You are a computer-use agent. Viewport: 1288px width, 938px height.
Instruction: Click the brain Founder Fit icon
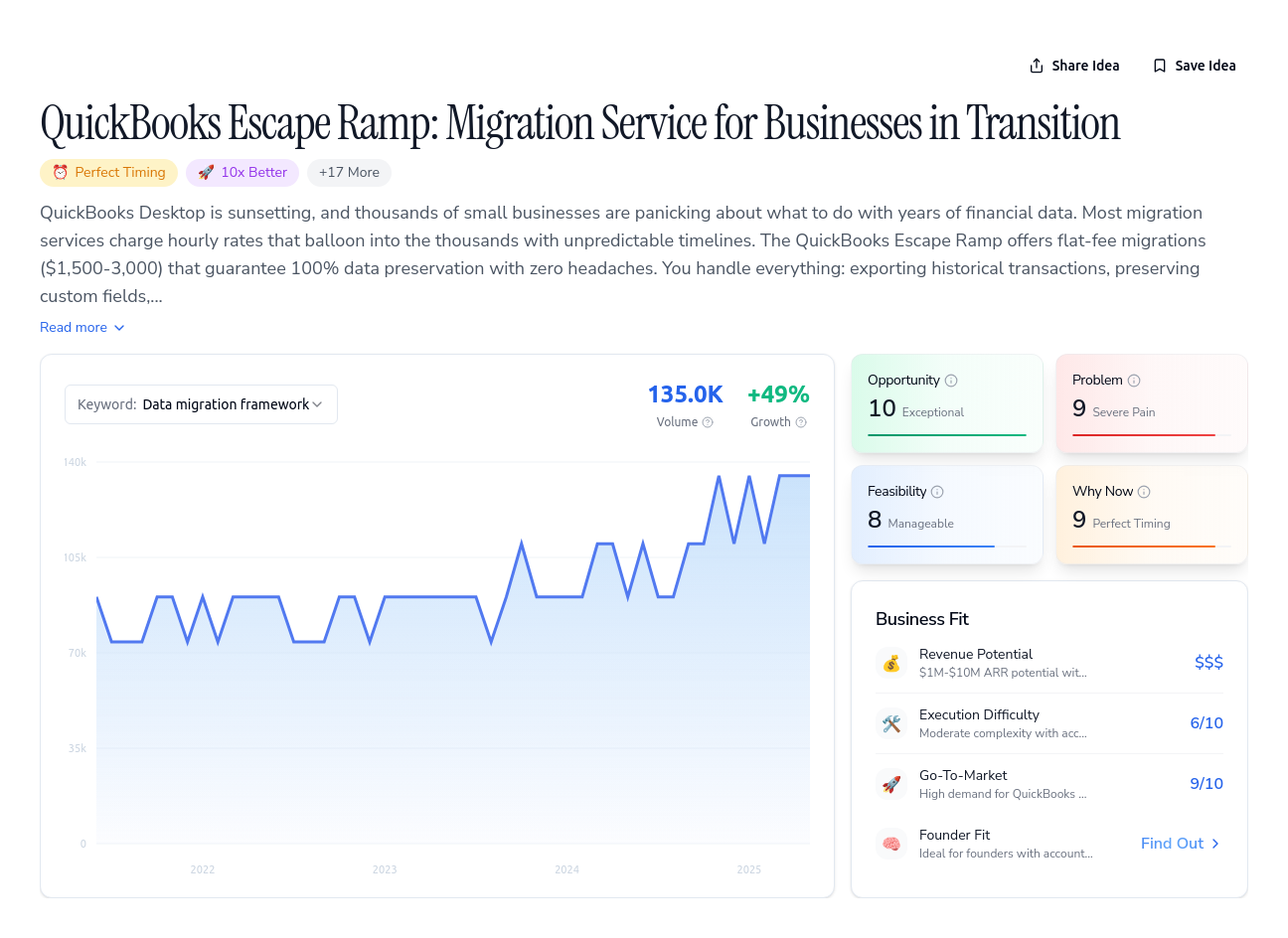[891, 844]
